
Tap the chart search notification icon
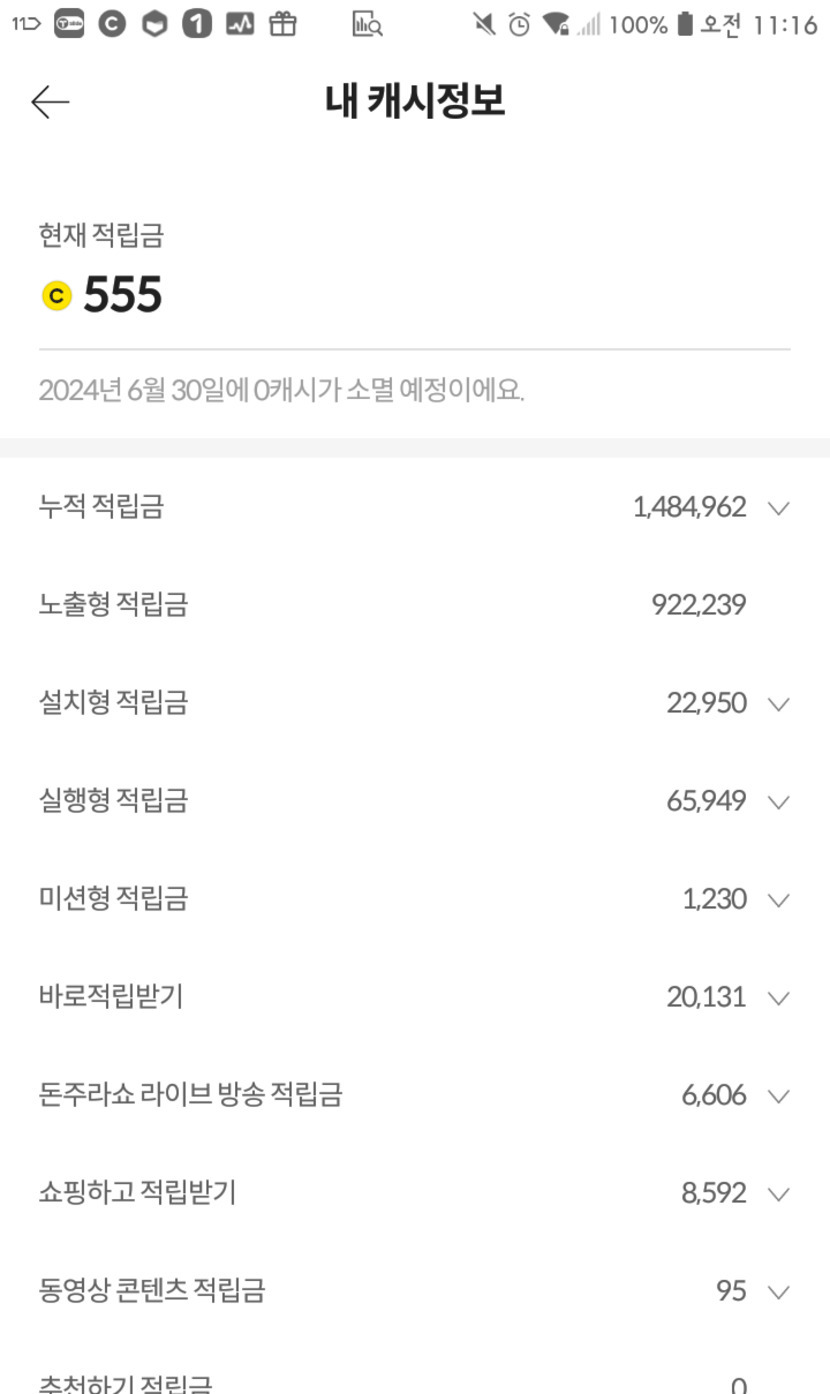[367, 25]
